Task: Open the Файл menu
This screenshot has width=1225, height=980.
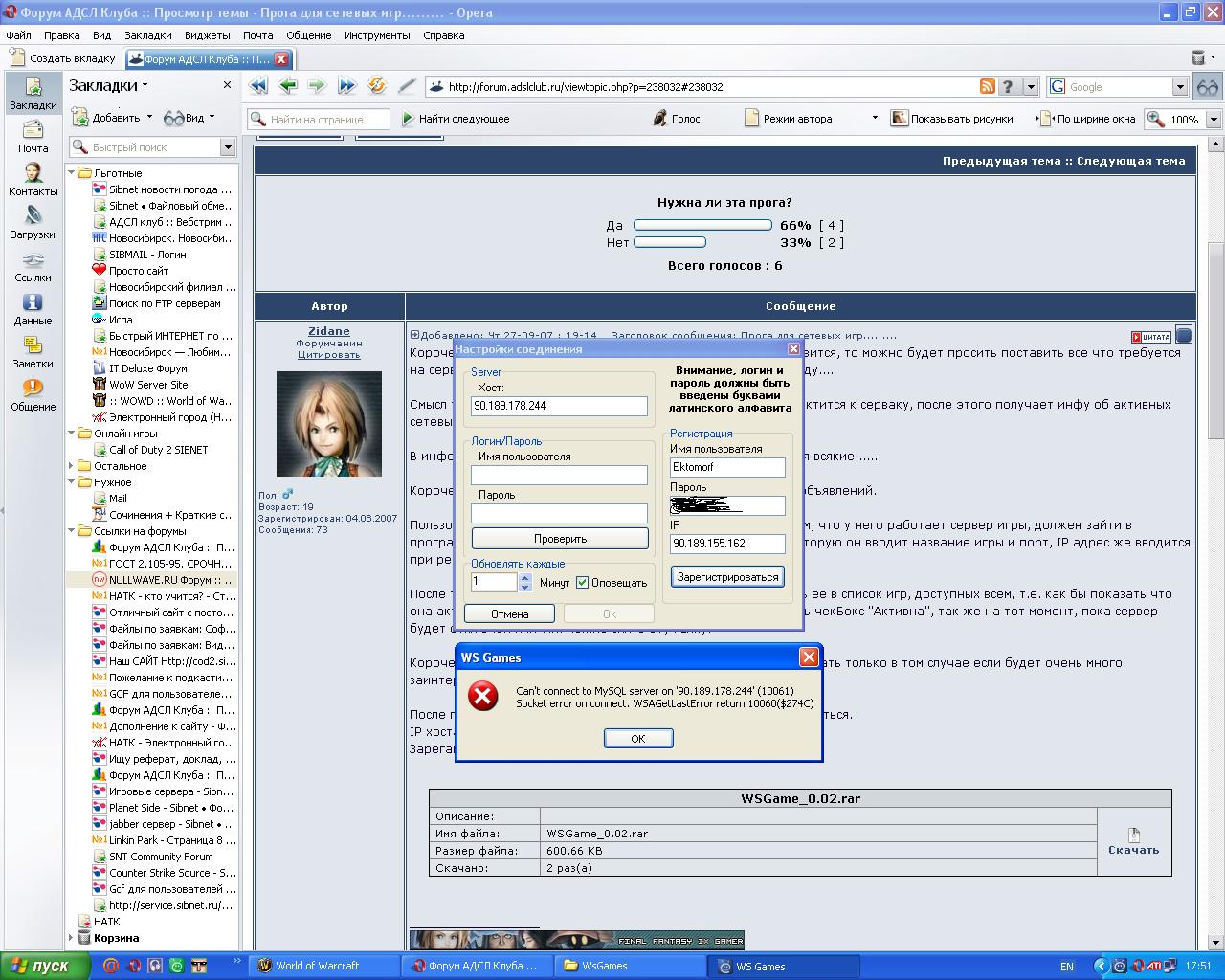Action: pyautogui.click(x=18, y=35)
